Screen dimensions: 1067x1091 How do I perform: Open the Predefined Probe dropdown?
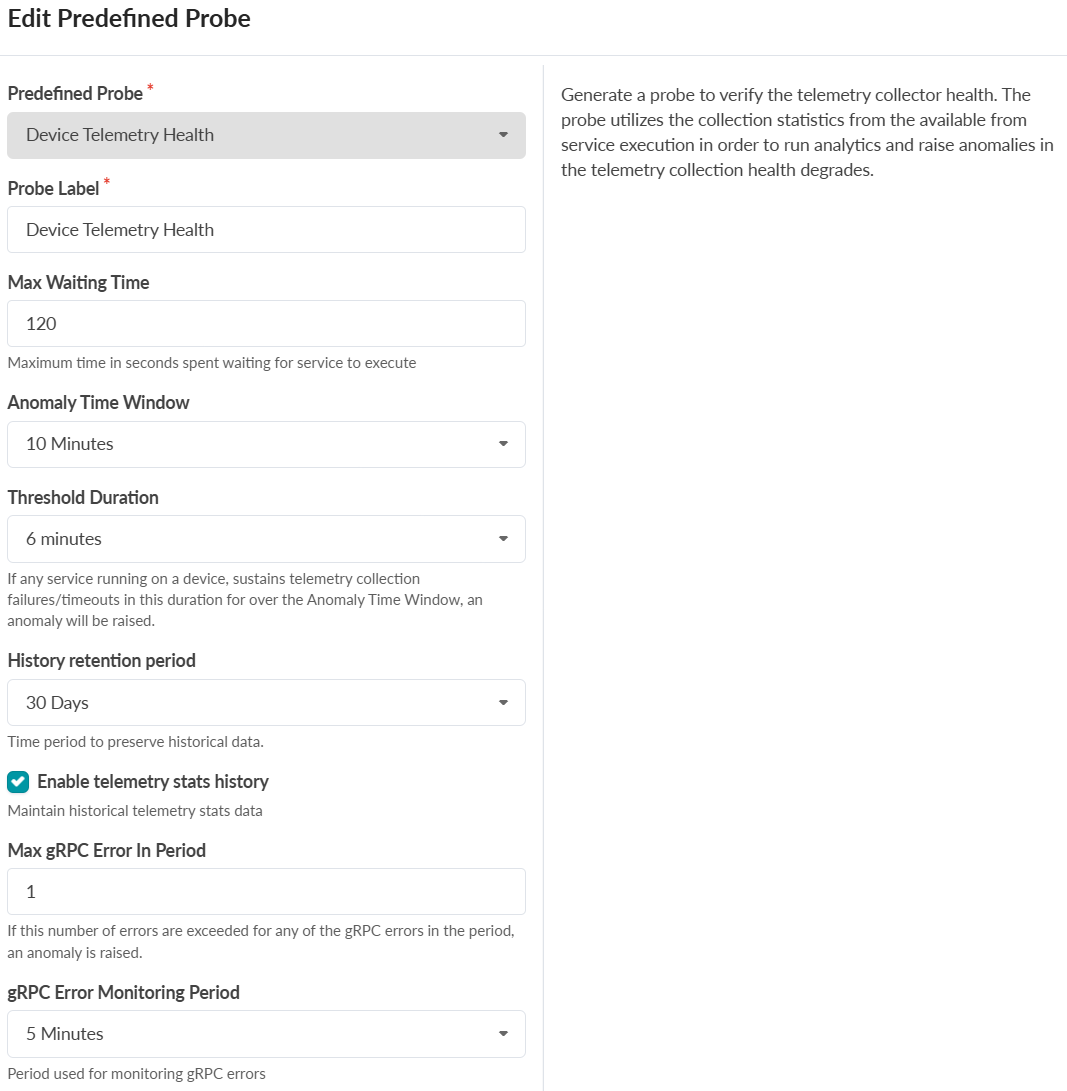pyautogui.click(x=266, y=135)
